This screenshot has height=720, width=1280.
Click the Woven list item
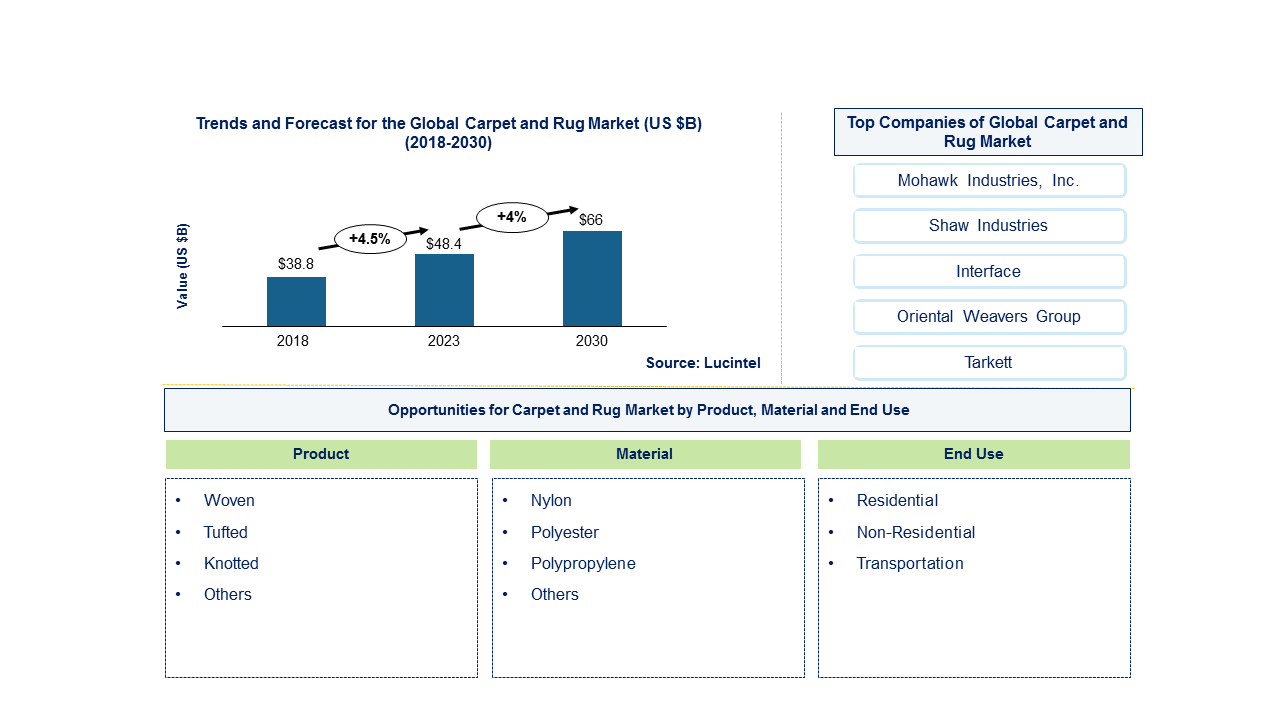tap(229, 500)
